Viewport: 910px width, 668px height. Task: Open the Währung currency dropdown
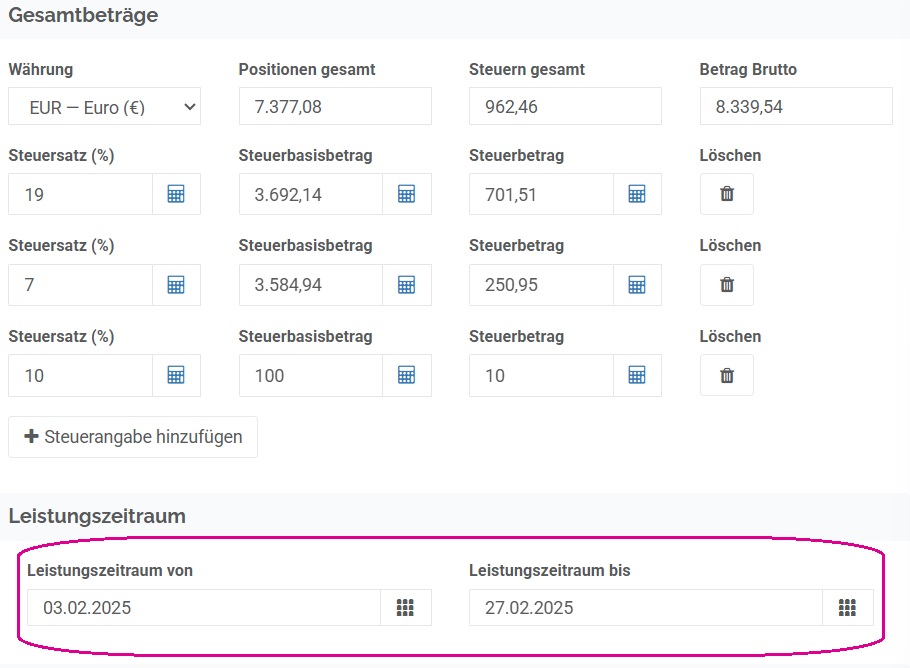[104, 106]
